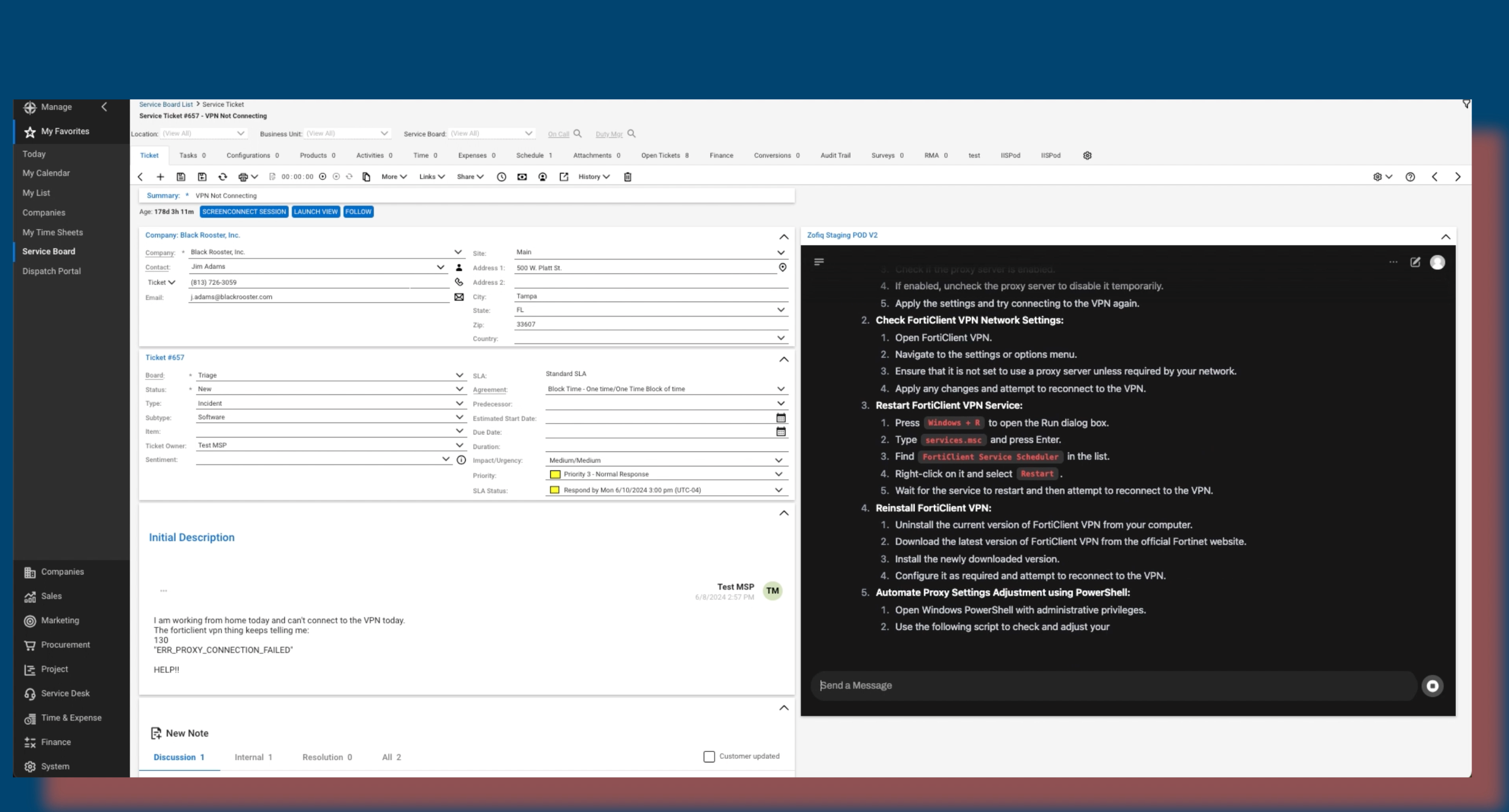
Task: Copy the service ticket
Action: pyautogui.click(x=366, y=176)
